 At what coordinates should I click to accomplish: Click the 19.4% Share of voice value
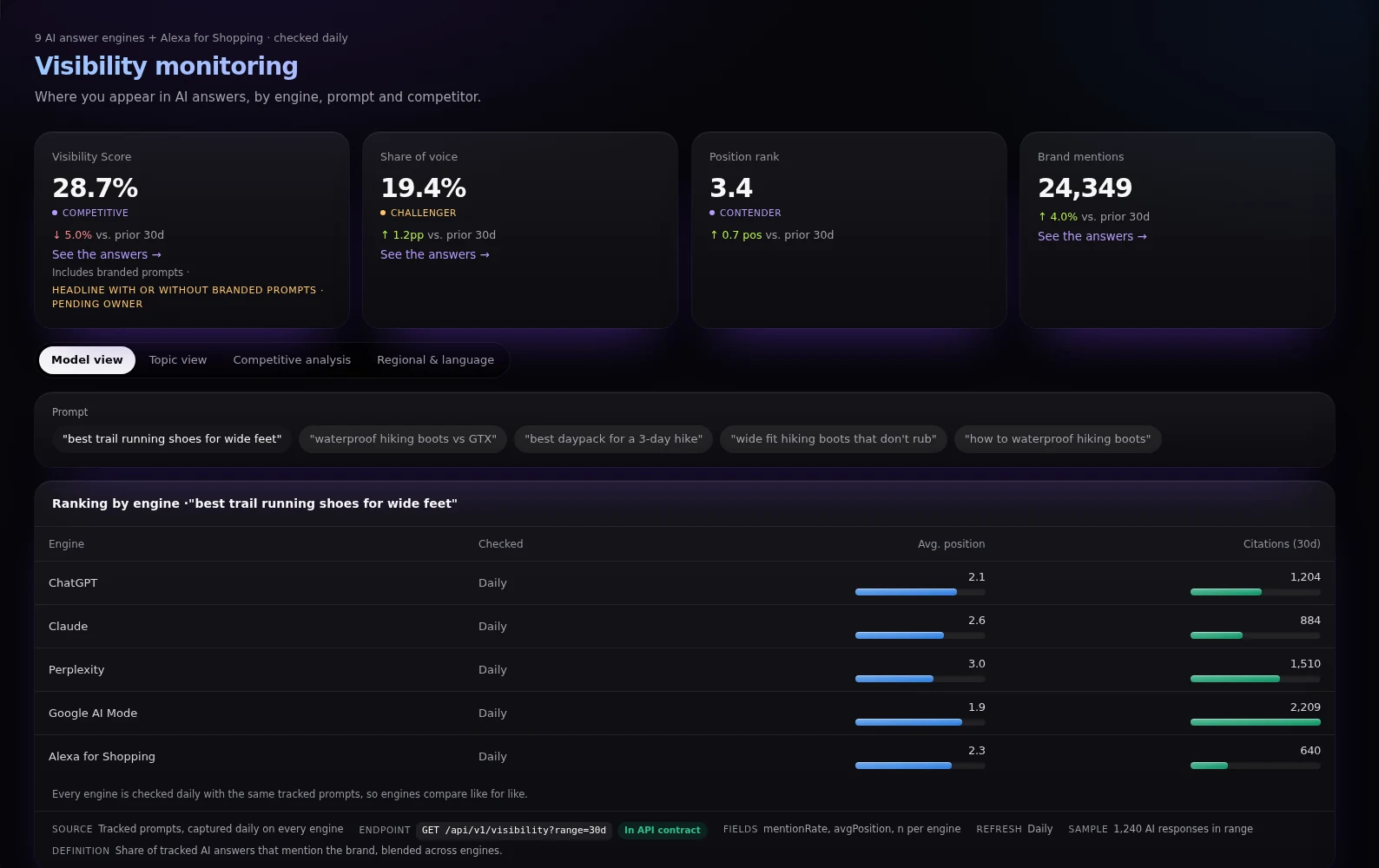coord(424,187)
